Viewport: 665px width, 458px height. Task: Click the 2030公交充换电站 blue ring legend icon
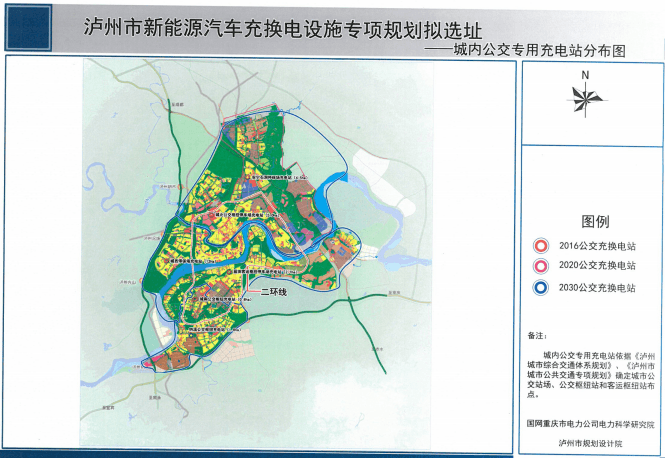541,288
